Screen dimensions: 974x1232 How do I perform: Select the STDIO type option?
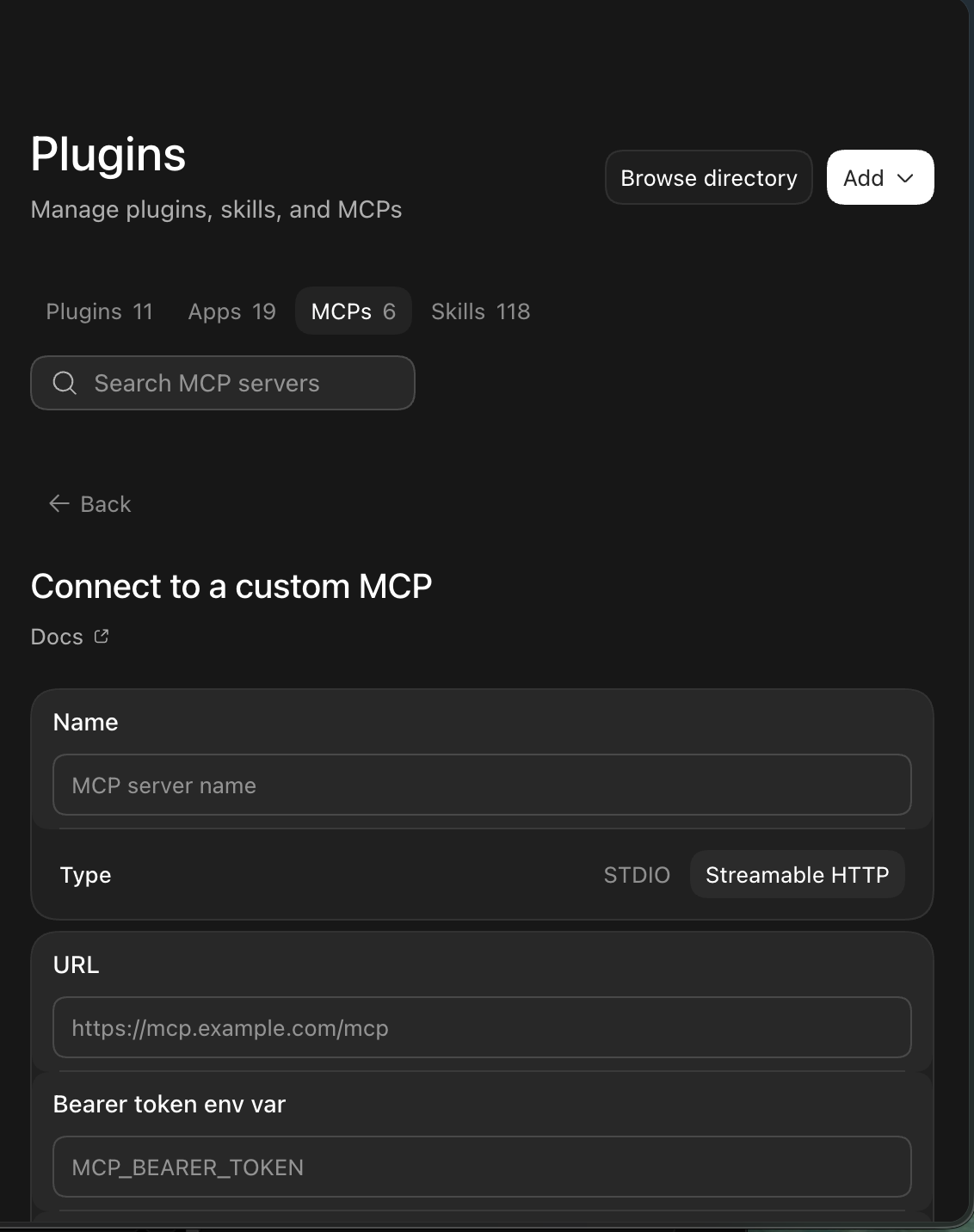click(637, 874)
